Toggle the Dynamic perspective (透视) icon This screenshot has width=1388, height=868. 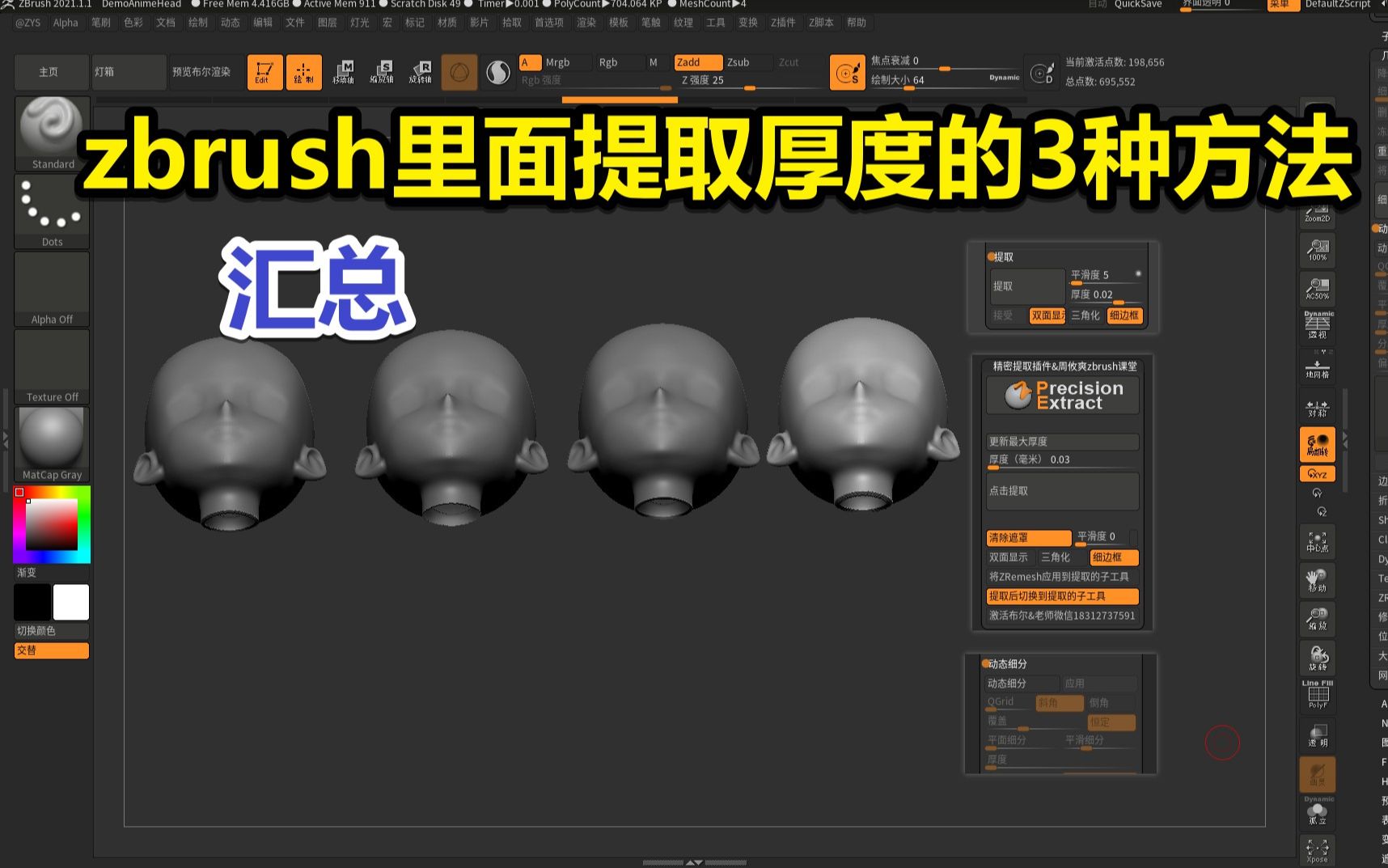(1318, 325)
